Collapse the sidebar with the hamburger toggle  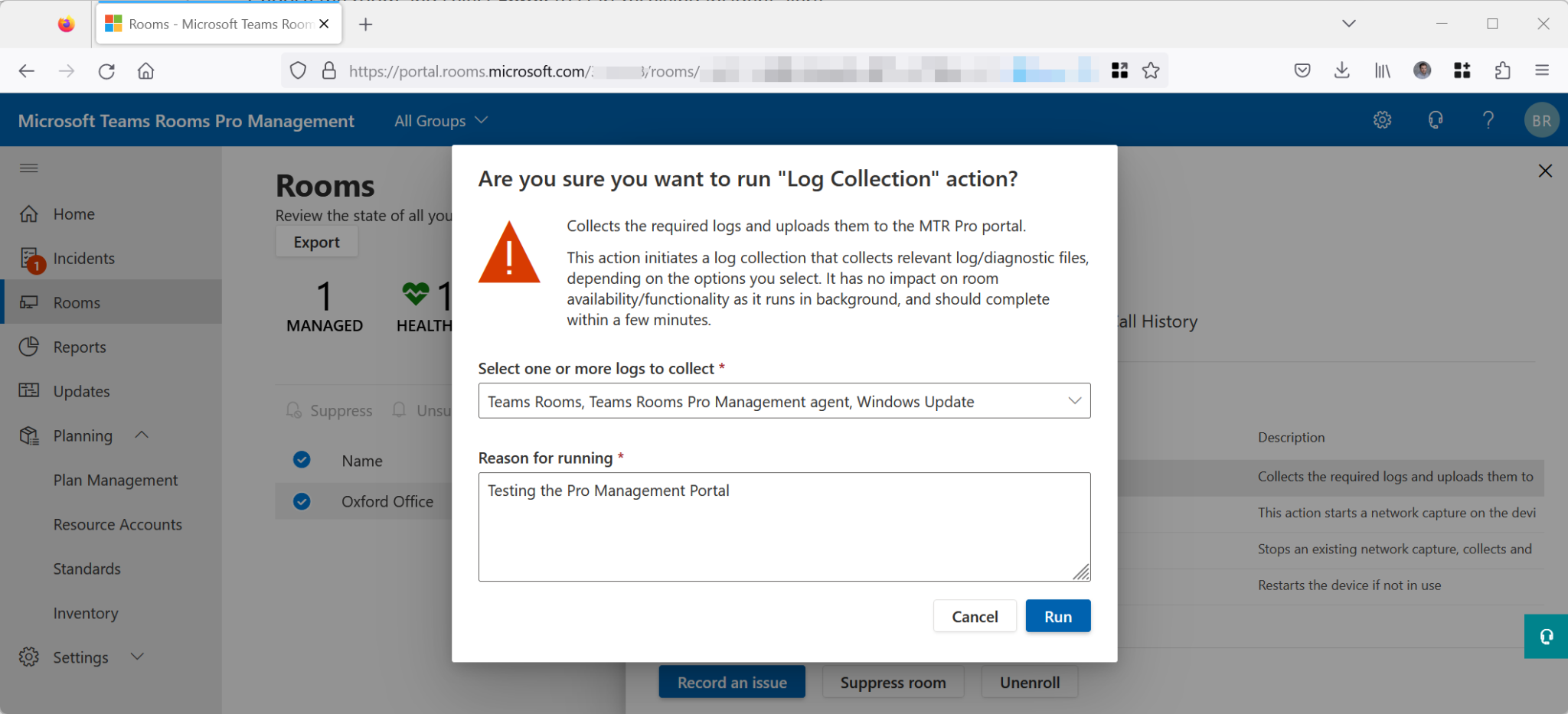coord(29,168)
